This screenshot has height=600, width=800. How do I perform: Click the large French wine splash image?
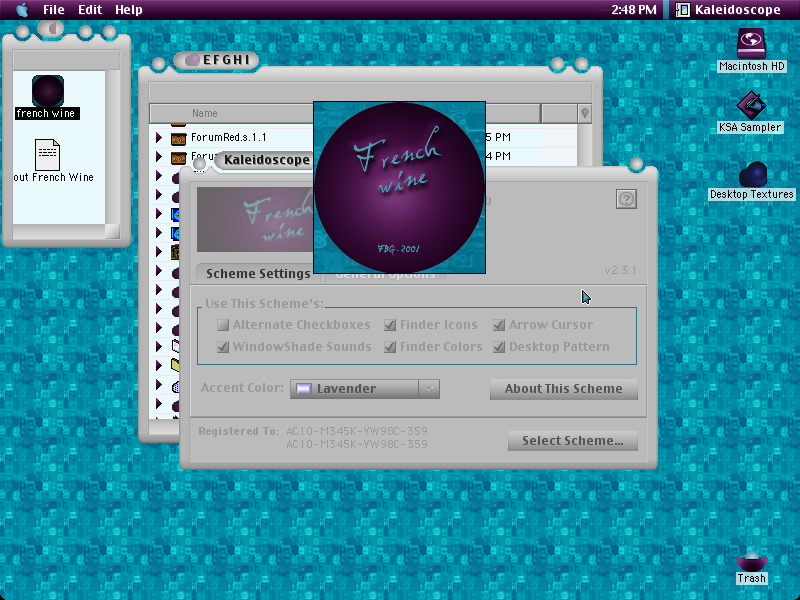399,187
